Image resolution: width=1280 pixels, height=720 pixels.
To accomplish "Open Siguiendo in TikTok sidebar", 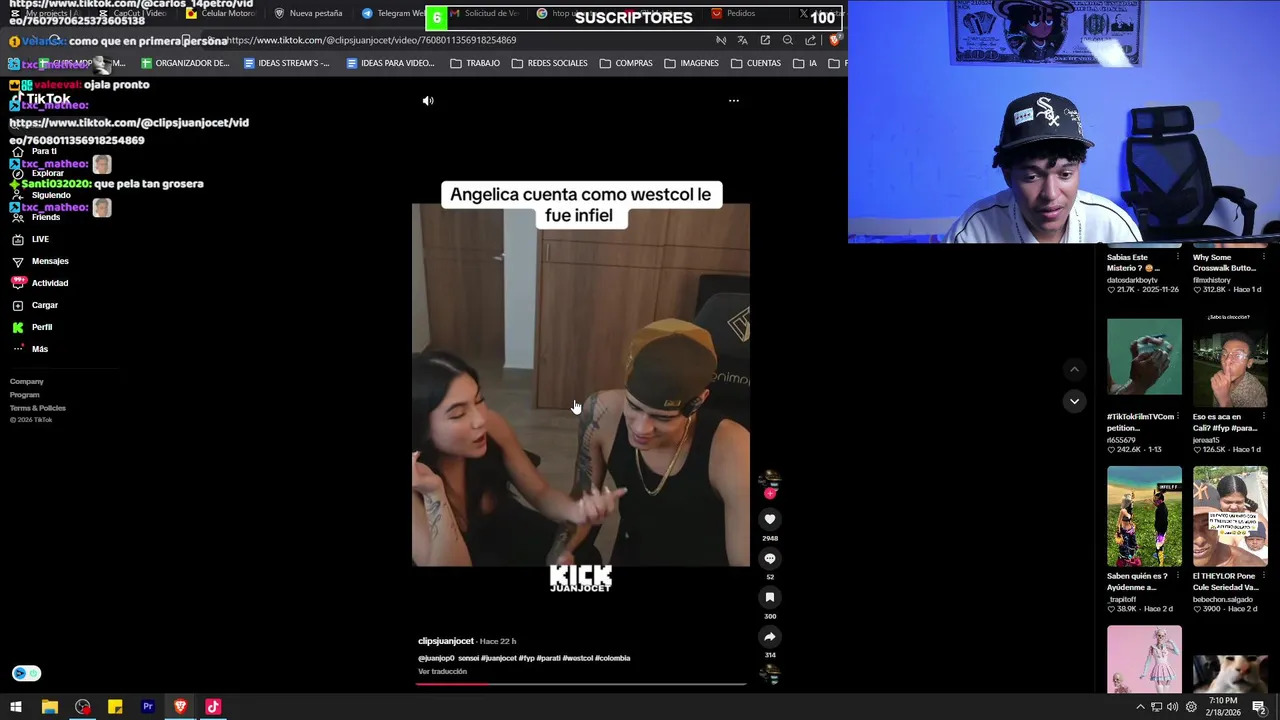I will click(41, 195).
